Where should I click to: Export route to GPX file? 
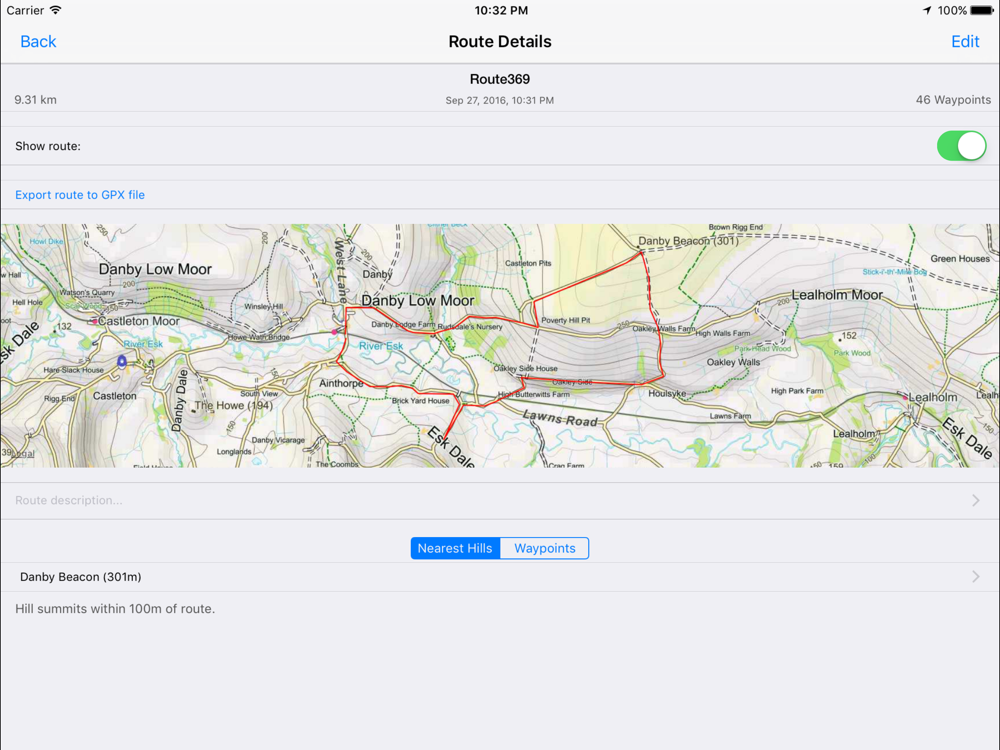[80, 195]
